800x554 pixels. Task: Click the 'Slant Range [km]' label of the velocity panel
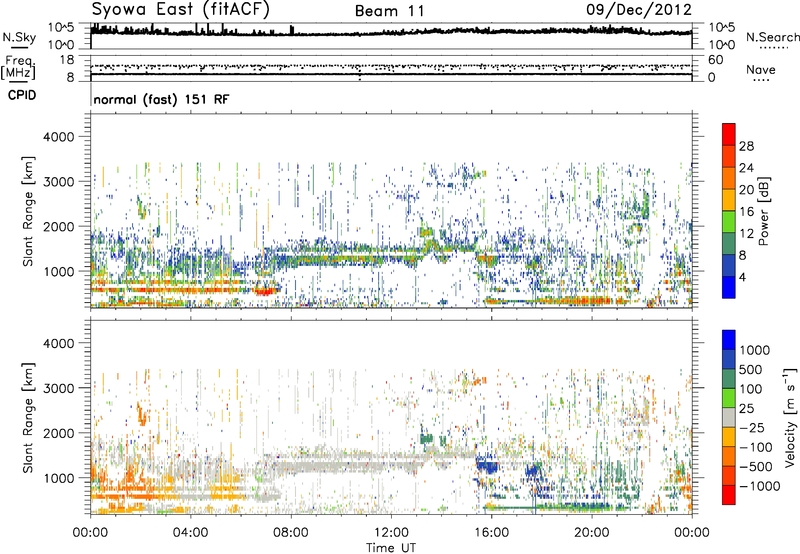pyautogui.click(x=28, y=418)
